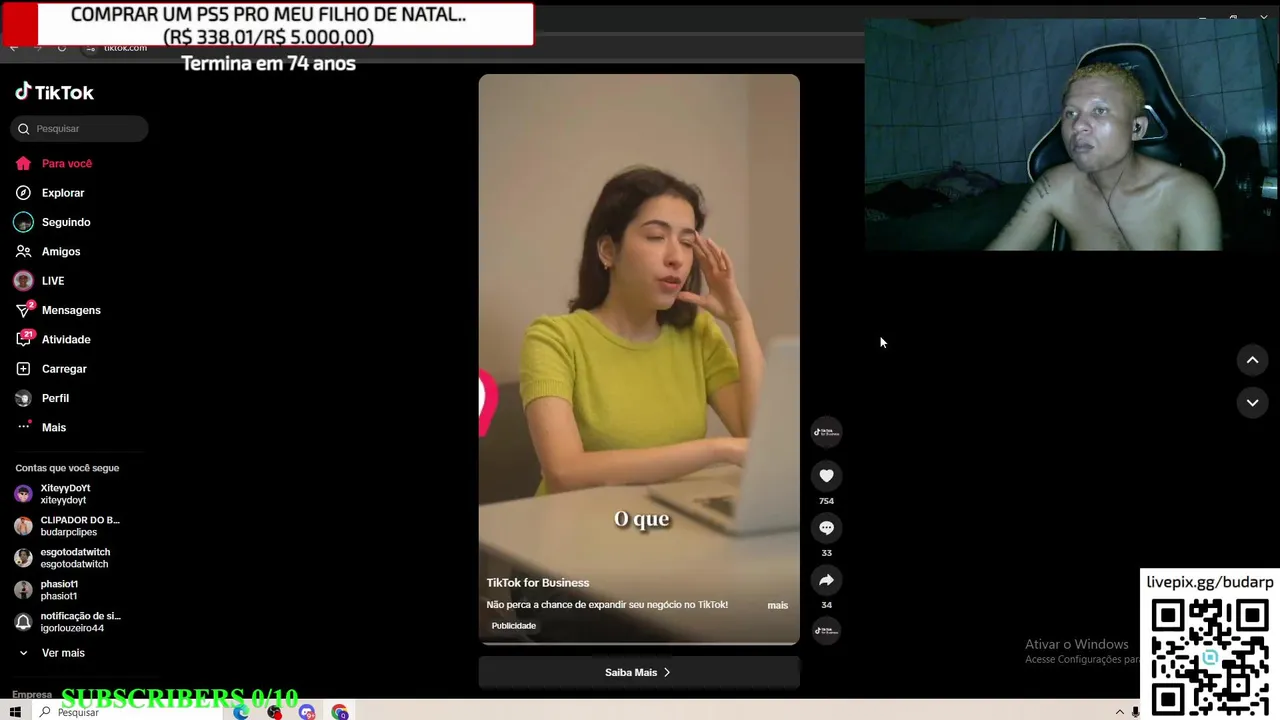The height and width of the screenshot is (720, 1280).
Task: Open comments with speech bubble icon
Action: 826,528
